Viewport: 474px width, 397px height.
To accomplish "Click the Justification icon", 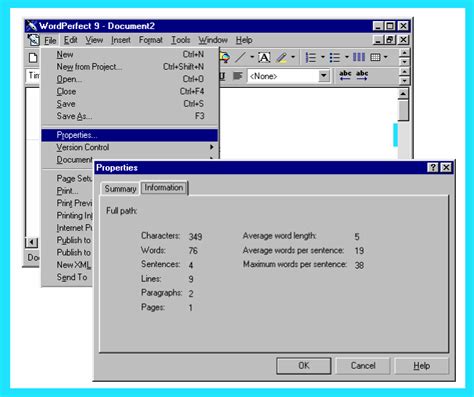I will (238, 76).
